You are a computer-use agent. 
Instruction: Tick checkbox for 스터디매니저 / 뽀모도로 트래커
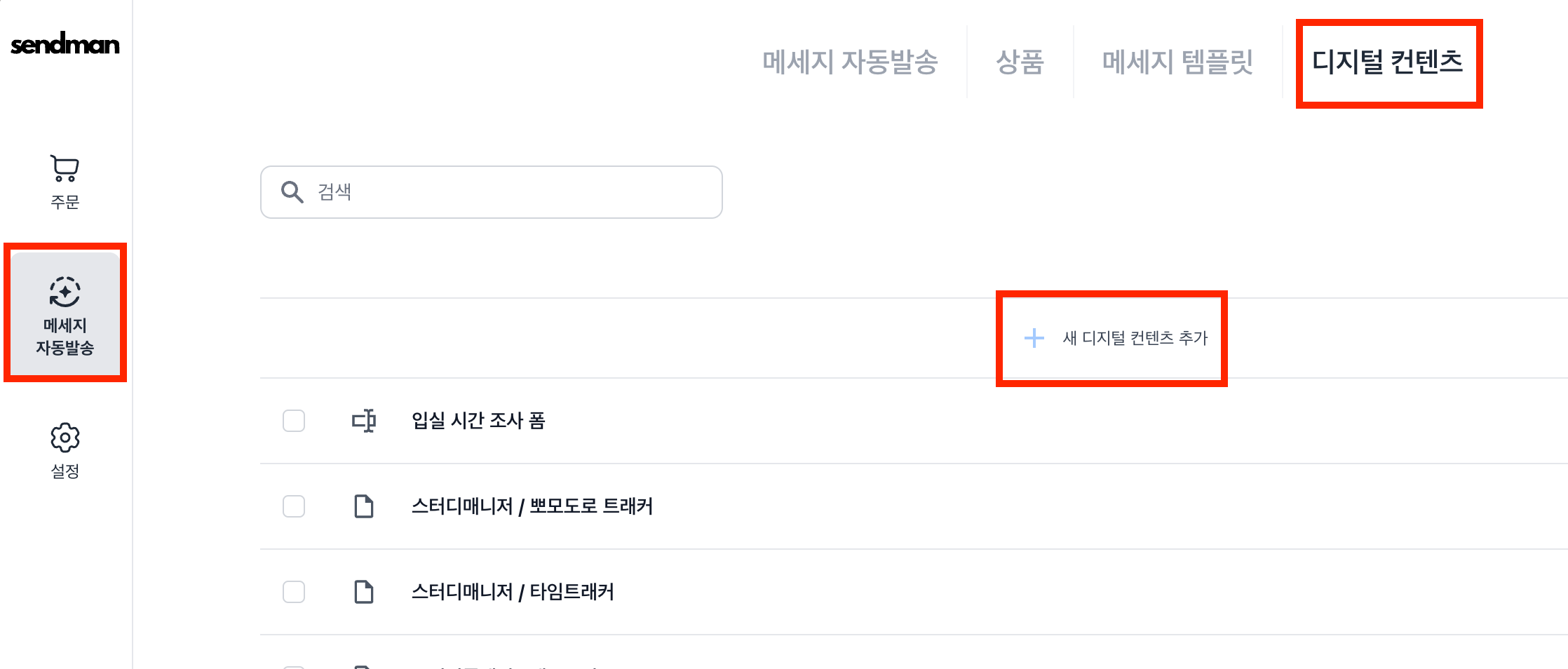(x=294, y=506)
